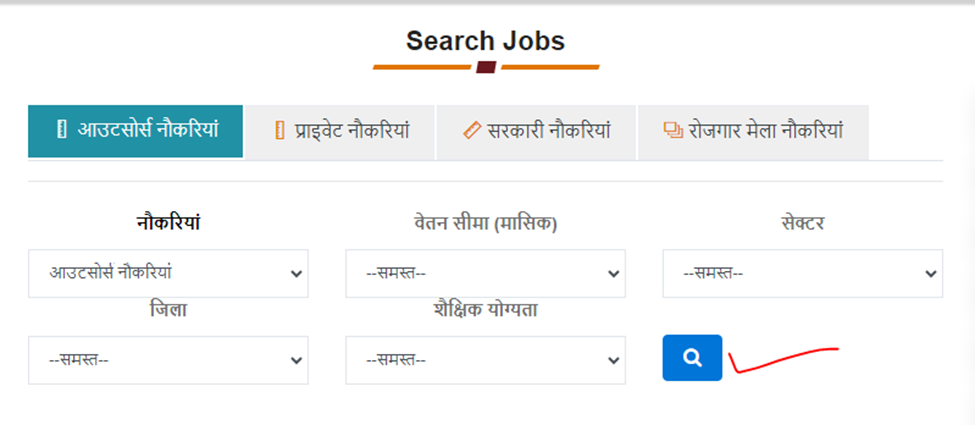Click the orange icon beside प्राइवेट नौकरियां

click(280, 131)
